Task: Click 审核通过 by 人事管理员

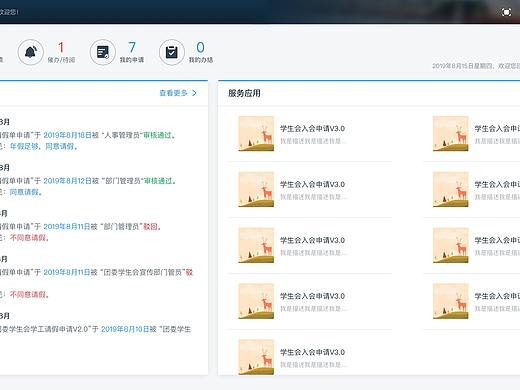Action: (157, 135)
